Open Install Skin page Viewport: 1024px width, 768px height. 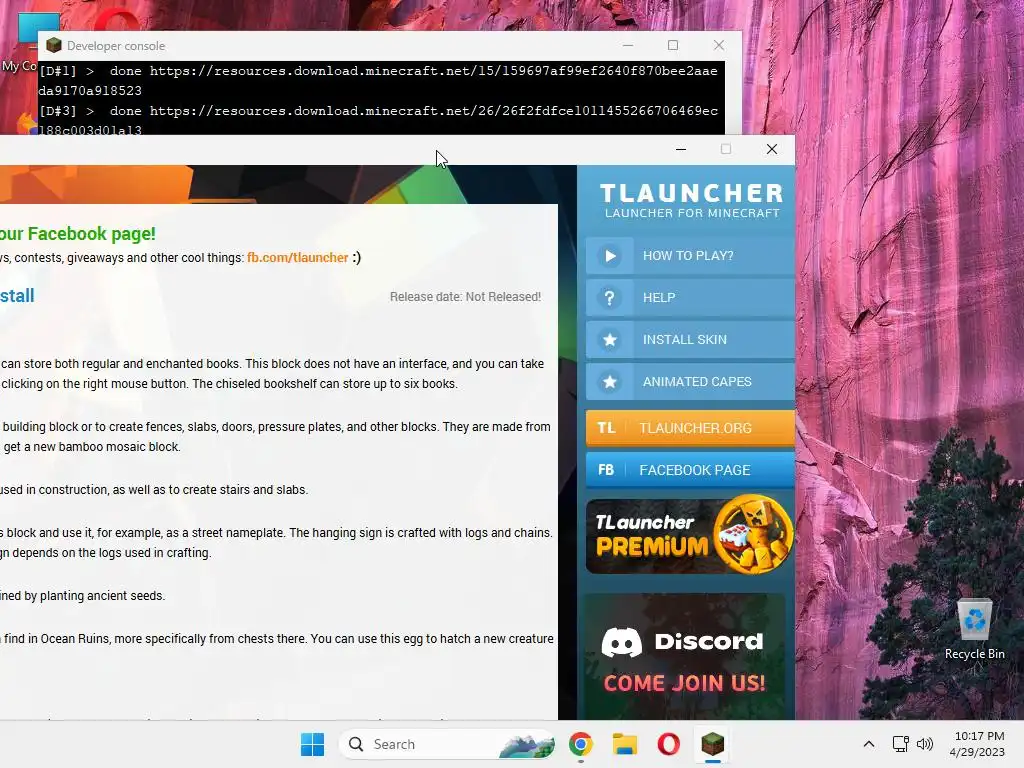[x=690, y=340]
